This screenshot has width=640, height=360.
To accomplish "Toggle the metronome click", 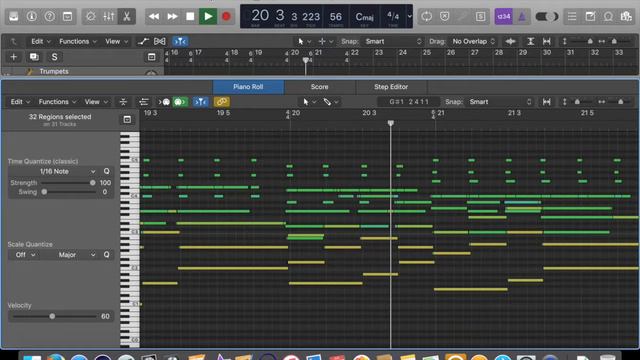I will coord(522,16).
